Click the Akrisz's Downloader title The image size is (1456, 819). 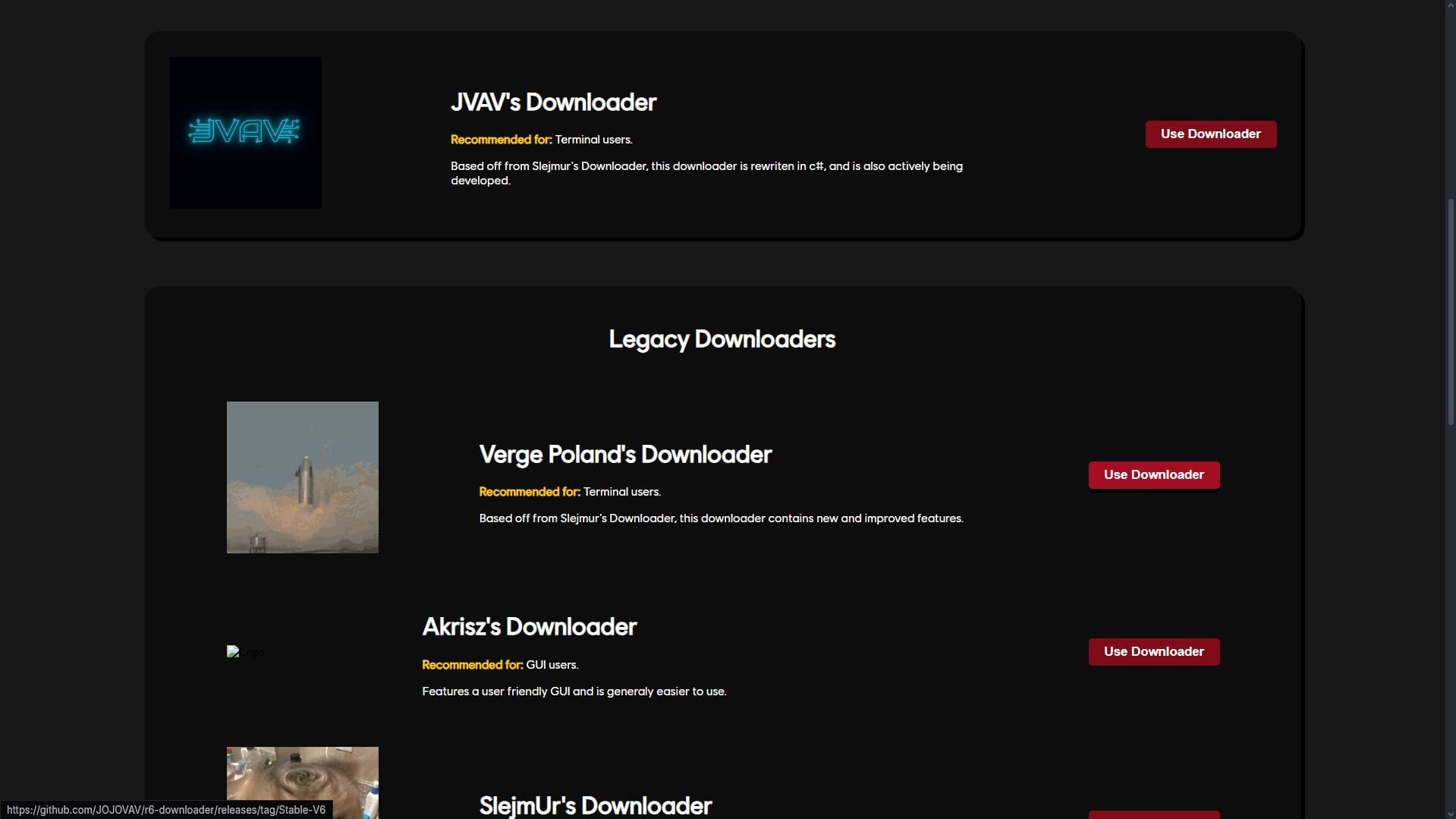point(529,627)
